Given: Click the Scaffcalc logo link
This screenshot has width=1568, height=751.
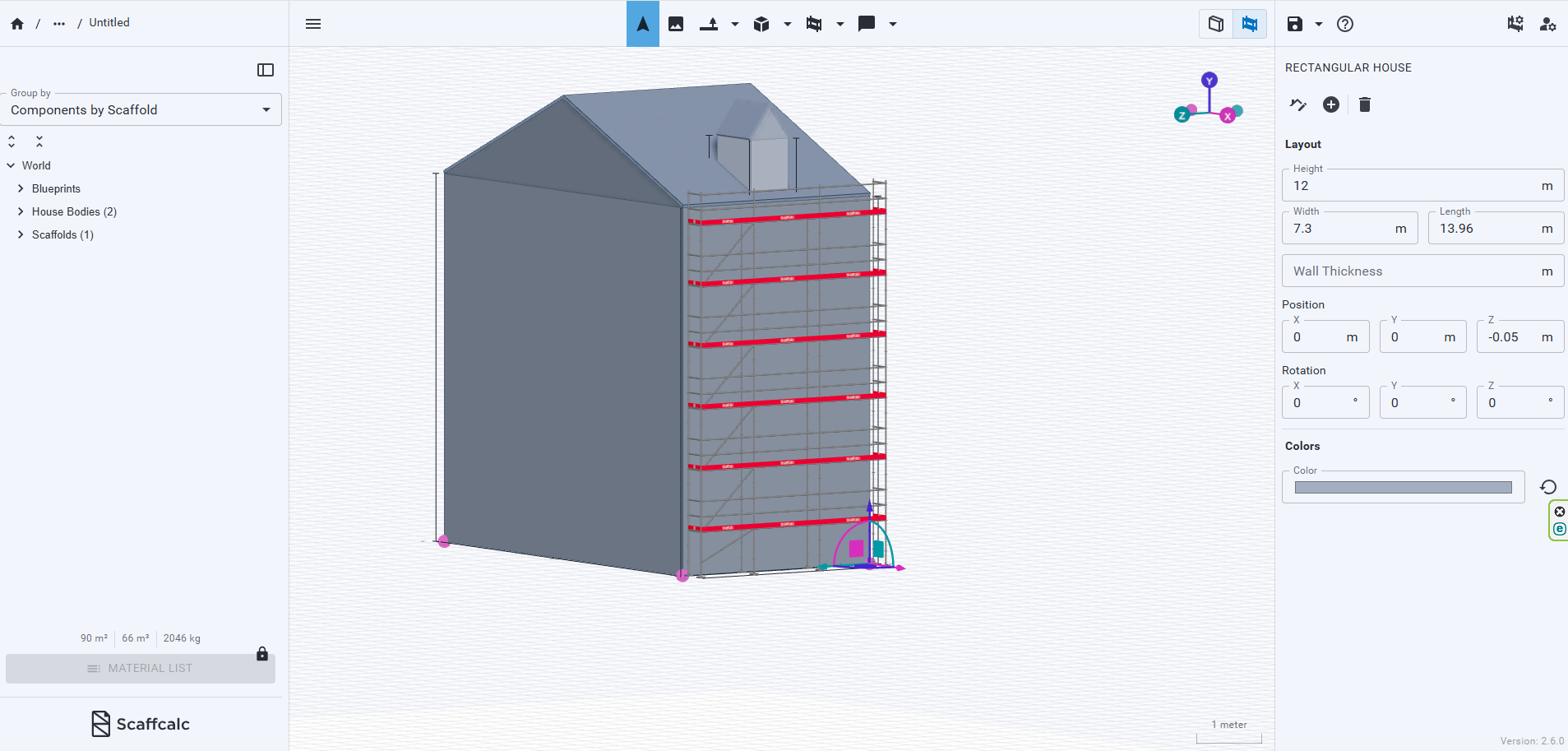Looking at the screenshot, I should click(140, 724).
